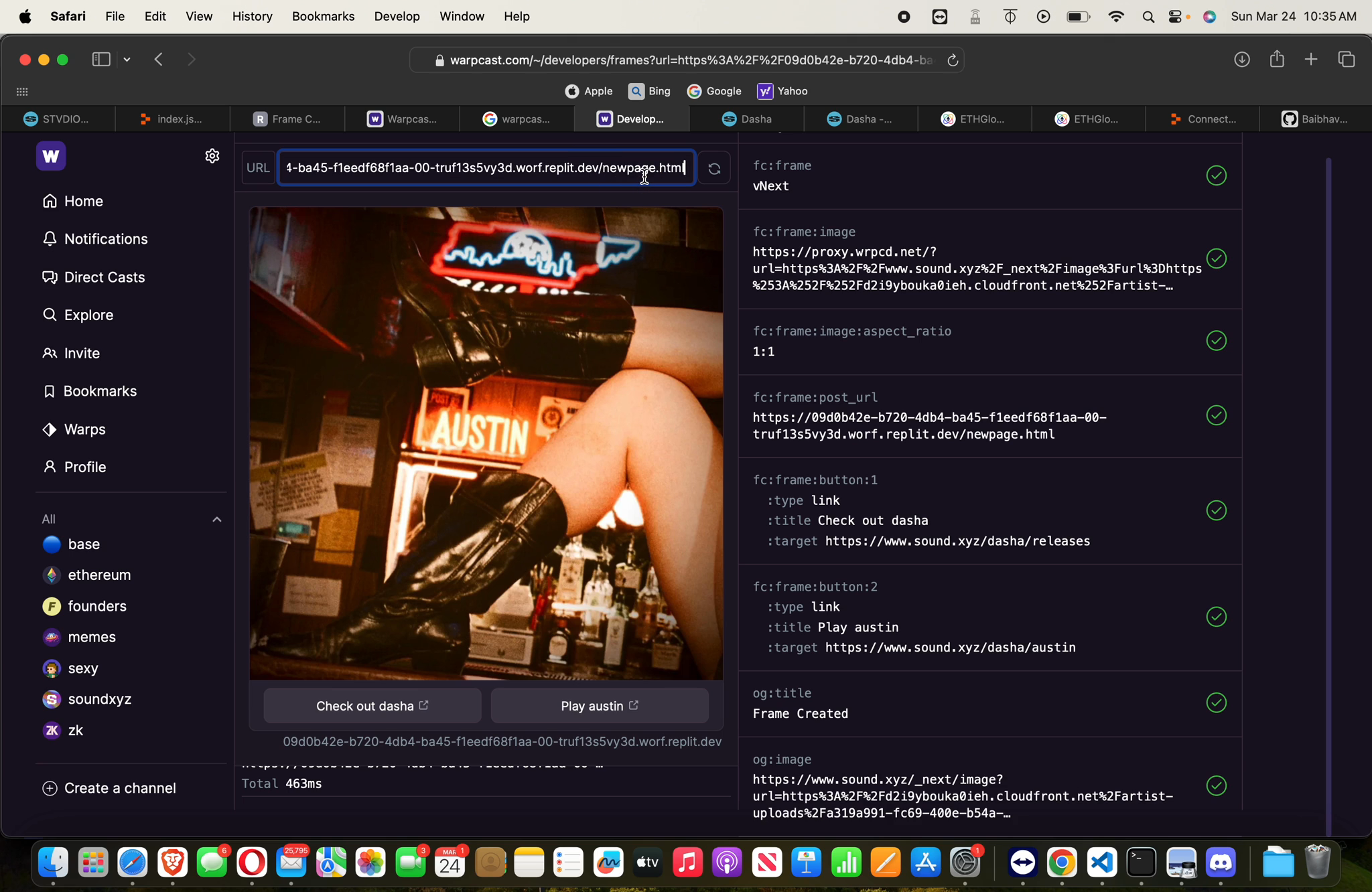Click the Play austin frame button
Image resolution: width=1372 pixels, height=892 pixels.
[x=600, y=706]
